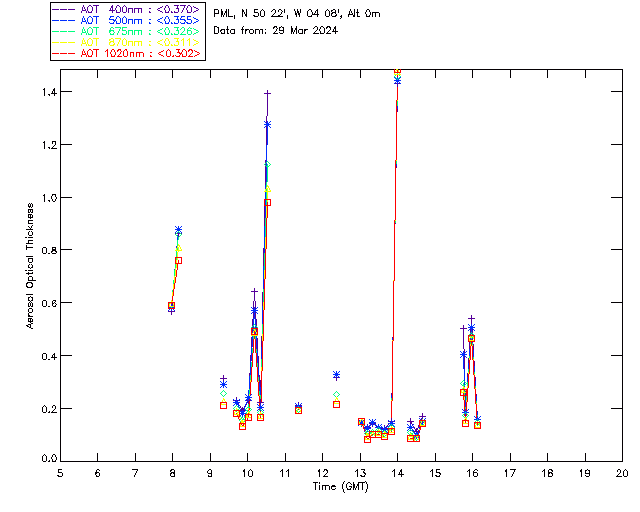Click the 0.4 y-axis tick label
The width and height of the screenshot is (640, 512).
(49, 356)
